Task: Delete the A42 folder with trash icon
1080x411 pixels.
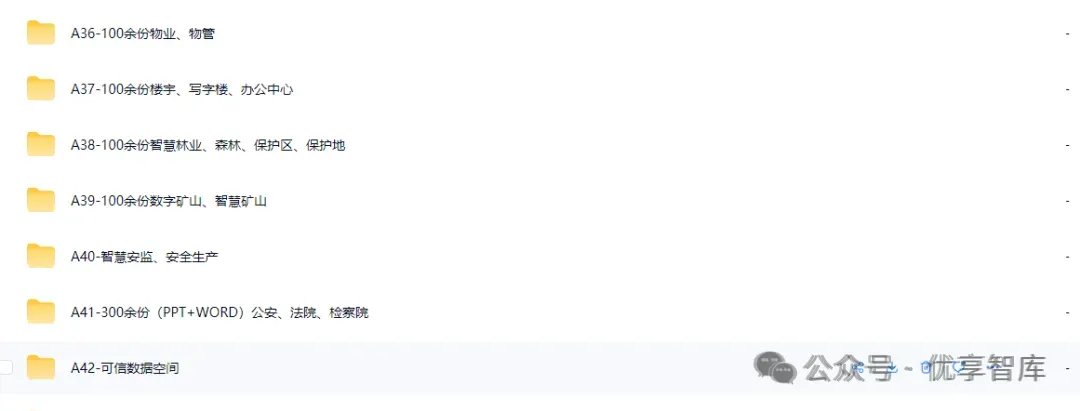Action: 926,368
